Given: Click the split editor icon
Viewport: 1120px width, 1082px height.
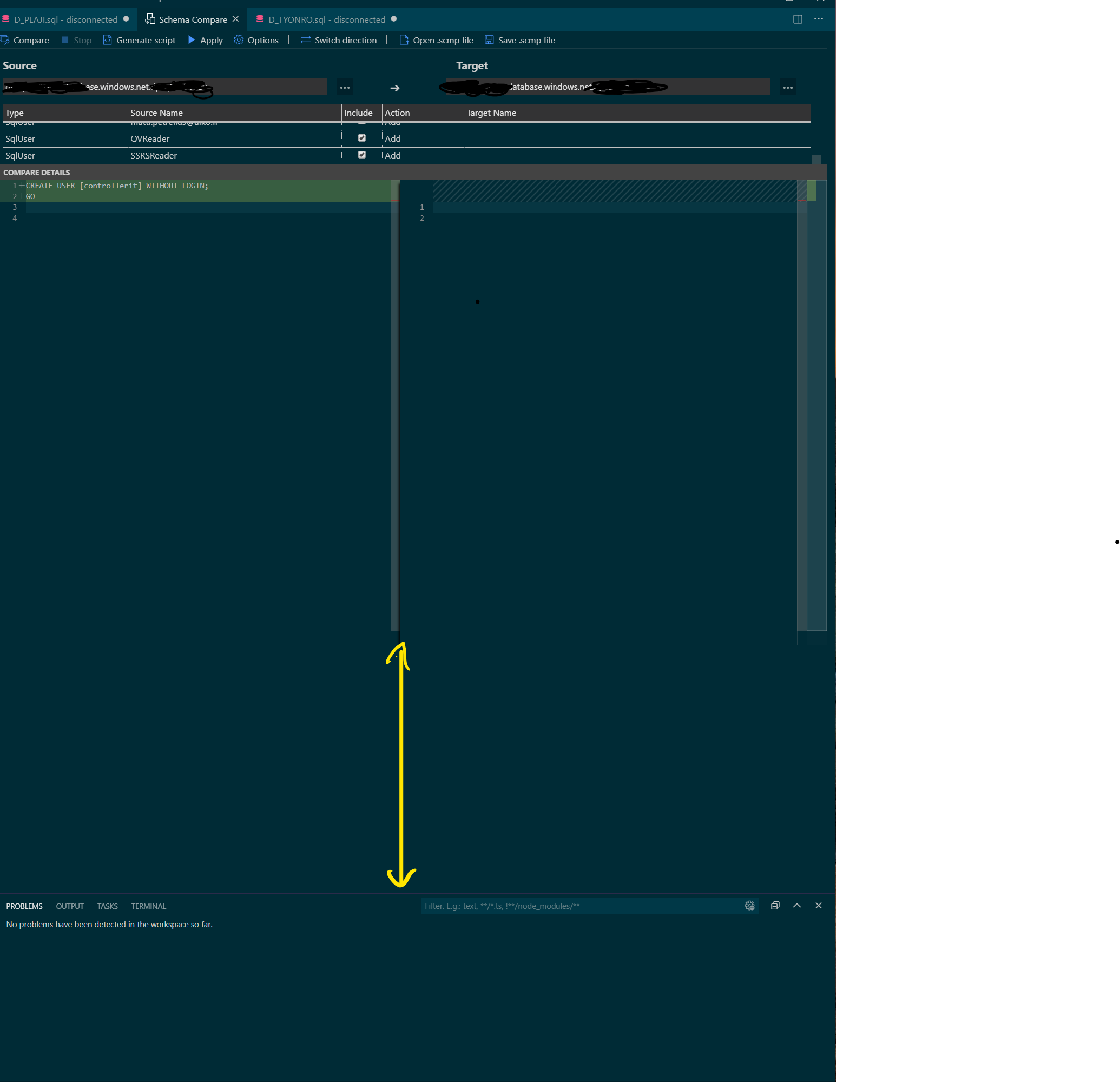Looking at the screenshot, I should (797, 19).
